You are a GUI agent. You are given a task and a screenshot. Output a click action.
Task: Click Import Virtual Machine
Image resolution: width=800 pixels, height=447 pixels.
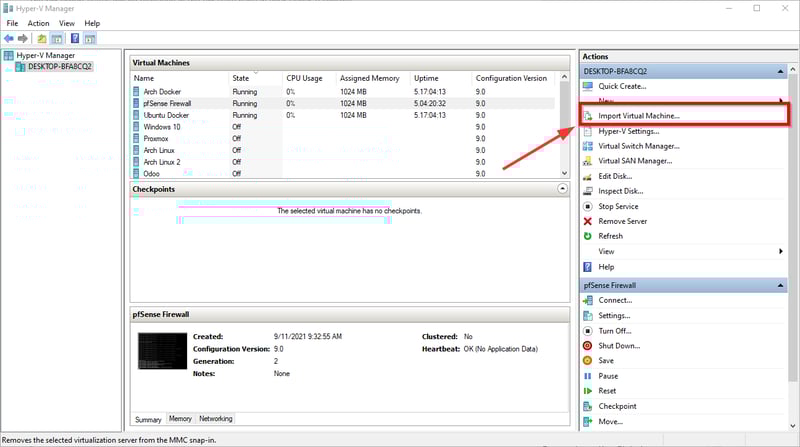(638, 116)
